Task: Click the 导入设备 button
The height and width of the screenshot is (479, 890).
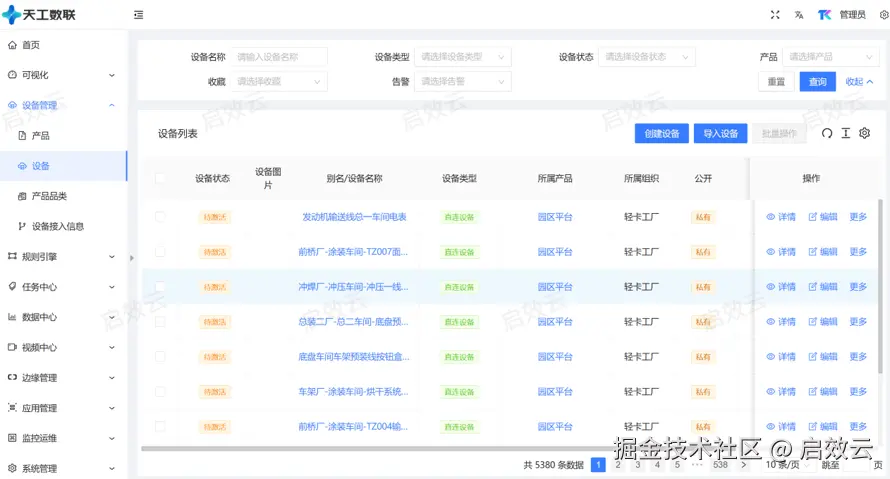Action: coord(721,133)
